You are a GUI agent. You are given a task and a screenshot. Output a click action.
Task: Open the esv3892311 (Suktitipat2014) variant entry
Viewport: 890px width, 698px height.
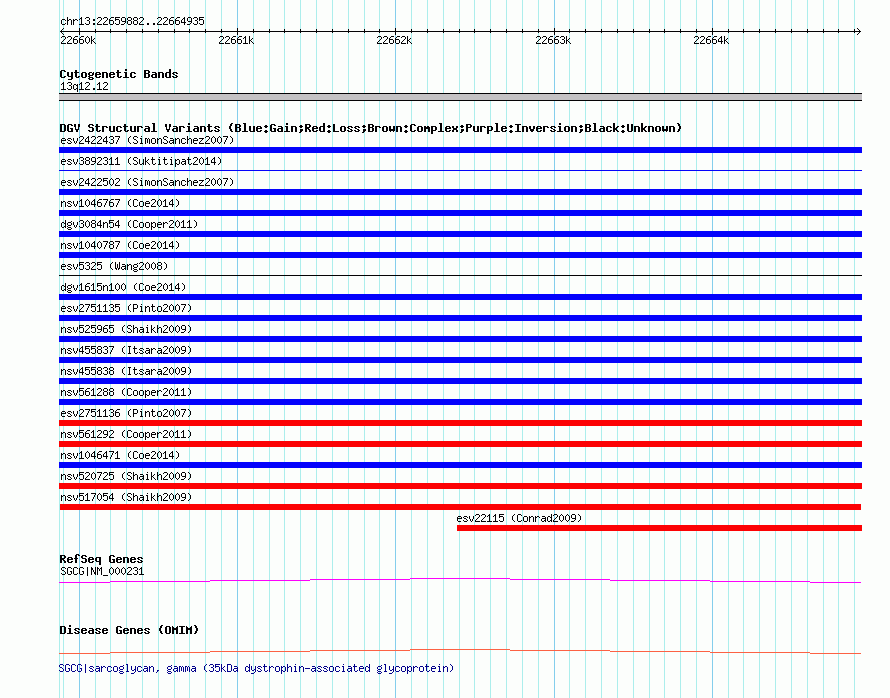tap(141, 161)
